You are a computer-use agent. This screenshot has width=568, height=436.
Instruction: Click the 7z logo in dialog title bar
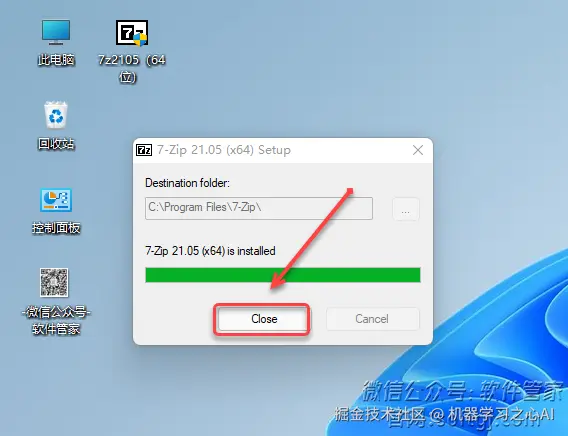pyautogui.click(x=144, y=150)
